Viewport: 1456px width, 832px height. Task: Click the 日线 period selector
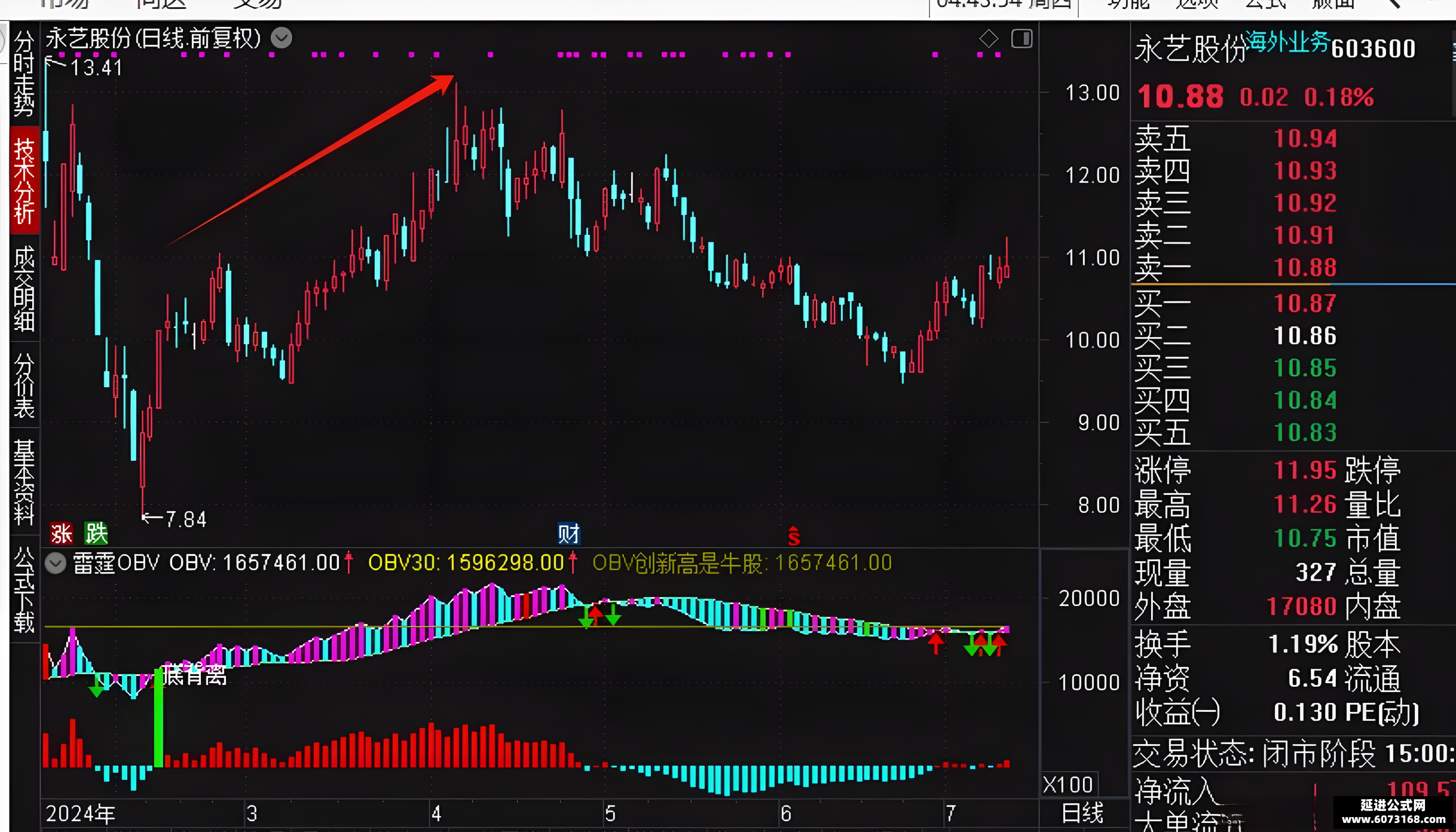pos(1082,813)
